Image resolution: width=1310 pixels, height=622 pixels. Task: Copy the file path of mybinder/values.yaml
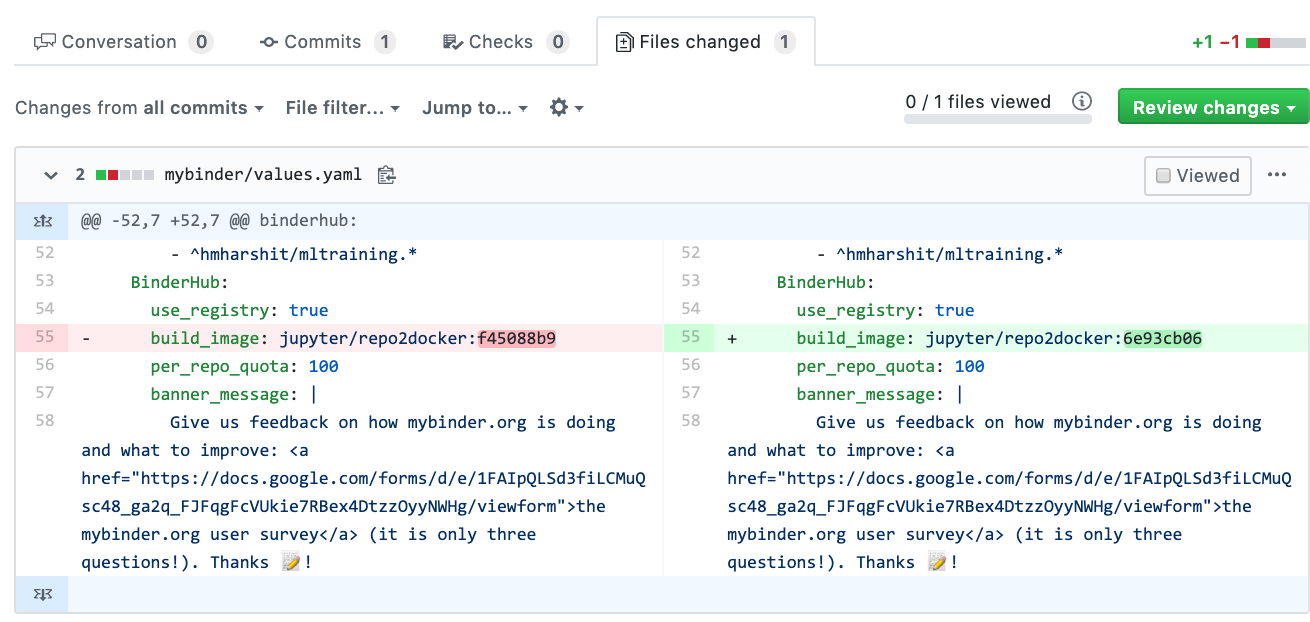tap(386, 174)
